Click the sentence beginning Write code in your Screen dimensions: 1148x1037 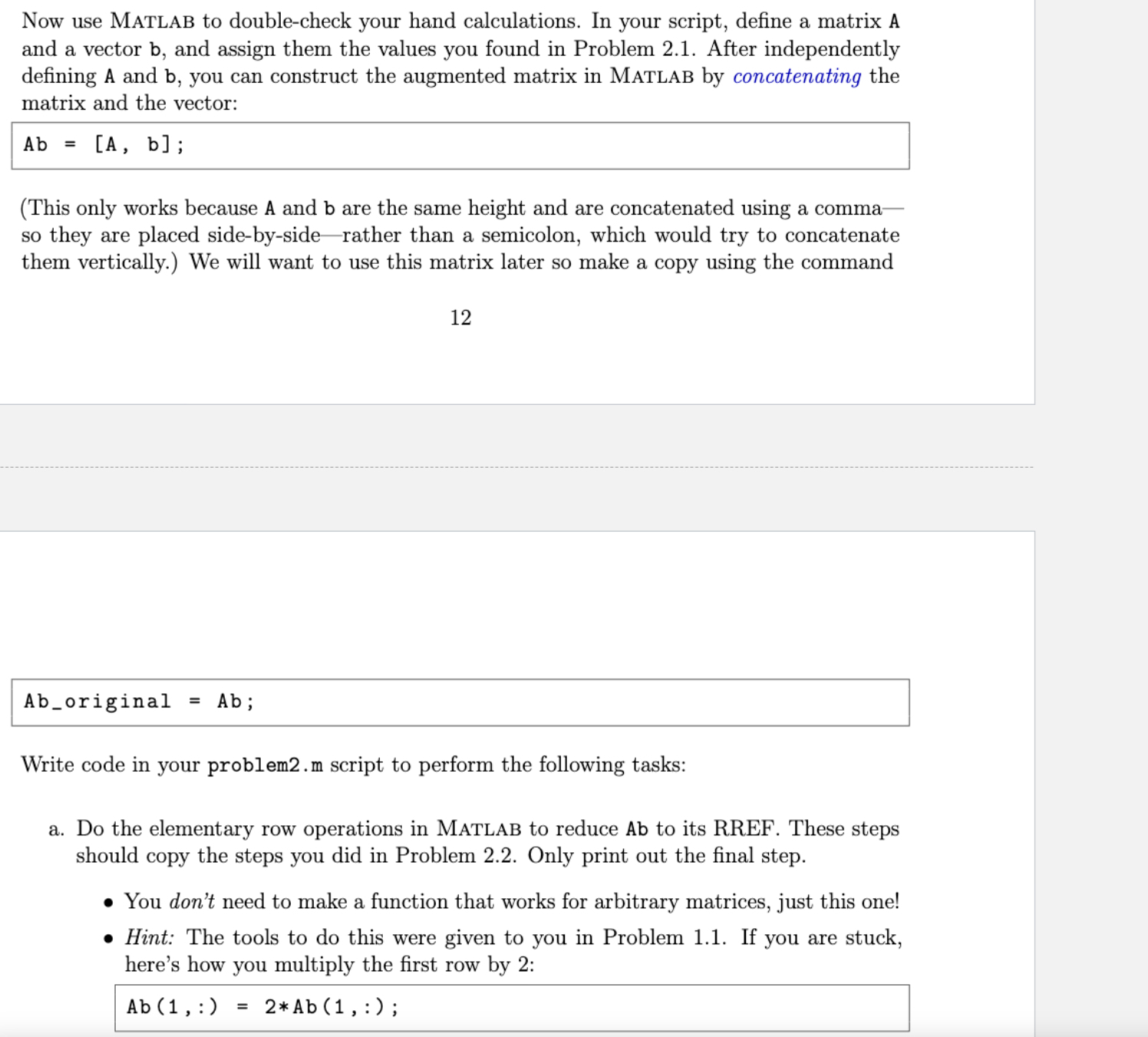[353, 765]
